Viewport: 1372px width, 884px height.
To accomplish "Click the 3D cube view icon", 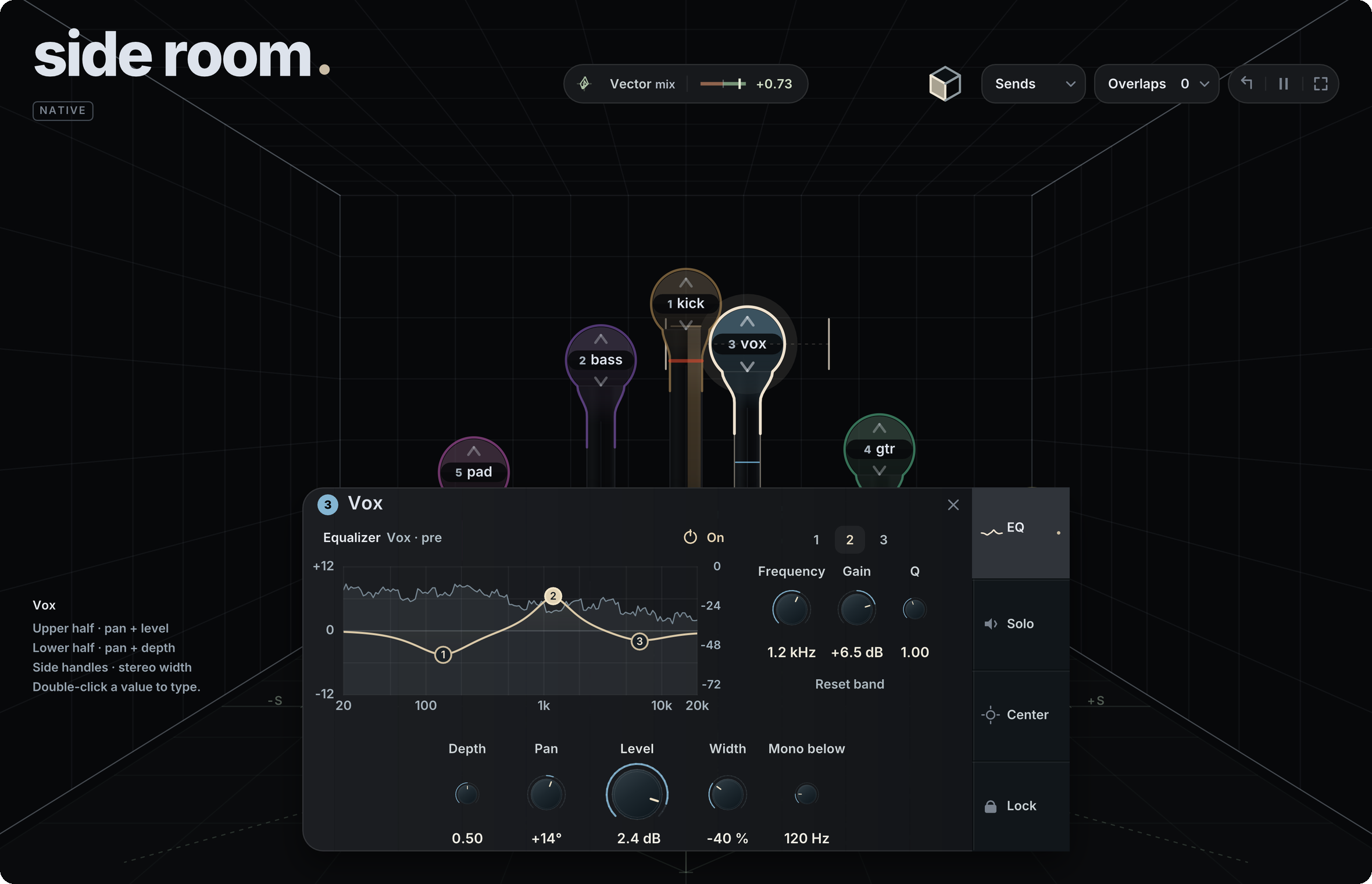I will 945,84.
